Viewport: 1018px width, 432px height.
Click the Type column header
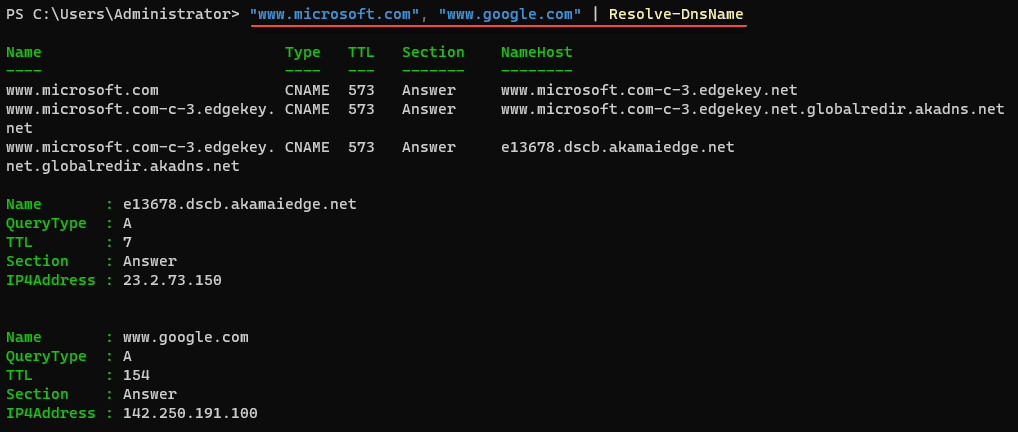[x=302, y=52]
